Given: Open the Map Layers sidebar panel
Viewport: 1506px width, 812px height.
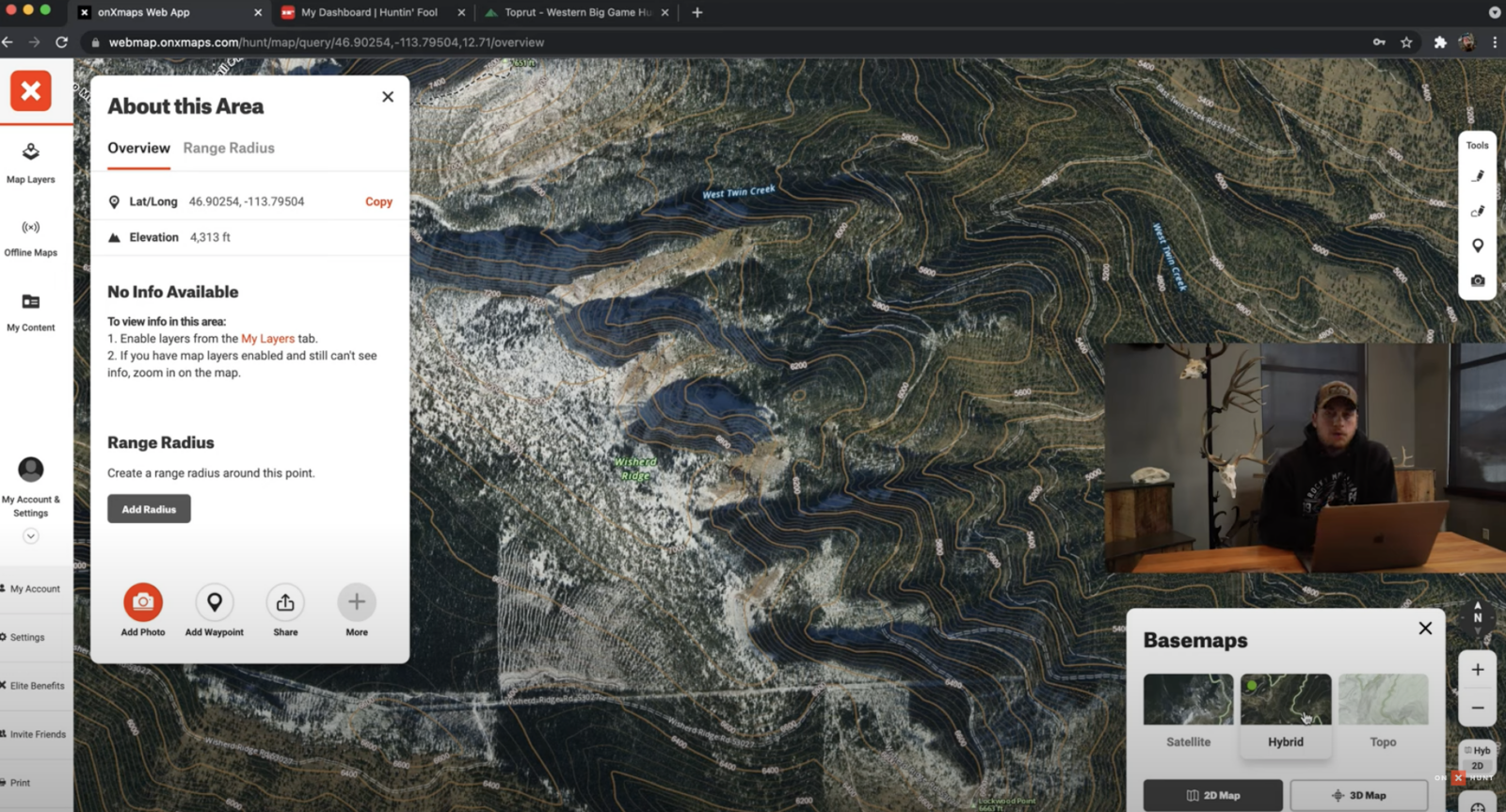Looking at the screenshot, I should (31, 162).
